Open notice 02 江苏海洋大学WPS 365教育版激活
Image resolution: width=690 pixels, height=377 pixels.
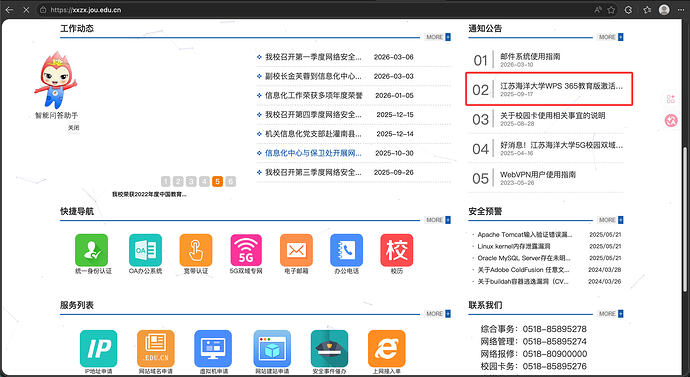point(562,86)
